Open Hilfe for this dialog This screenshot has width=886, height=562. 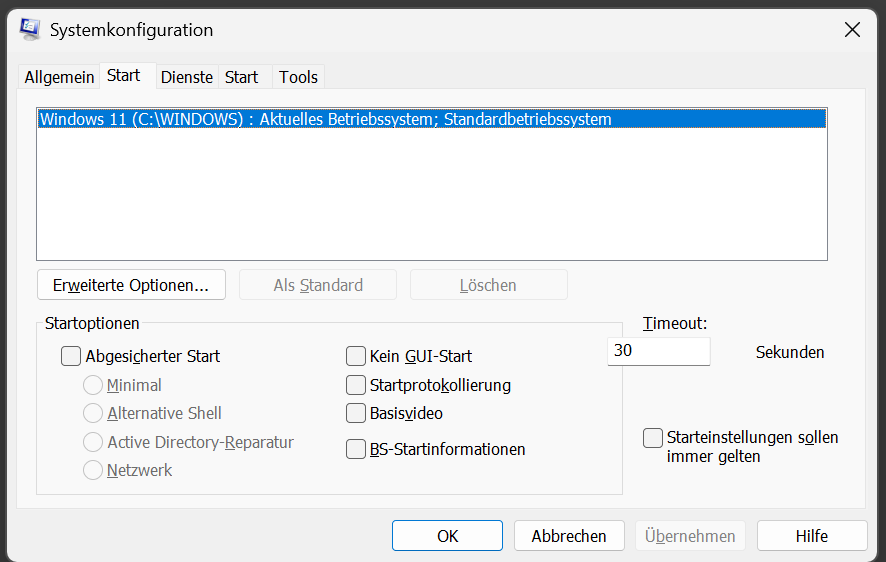pos(812,535)
